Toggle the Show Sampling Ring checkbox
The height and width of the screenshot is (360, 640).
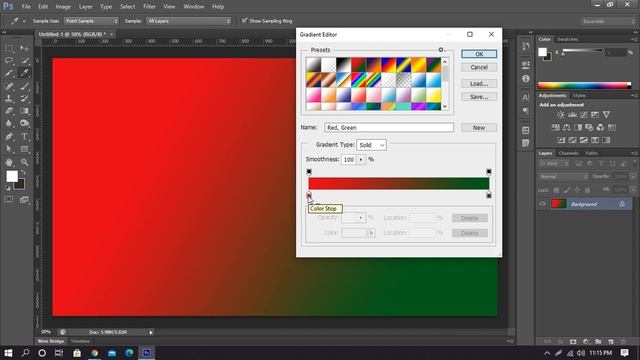(x=244, y=20)
